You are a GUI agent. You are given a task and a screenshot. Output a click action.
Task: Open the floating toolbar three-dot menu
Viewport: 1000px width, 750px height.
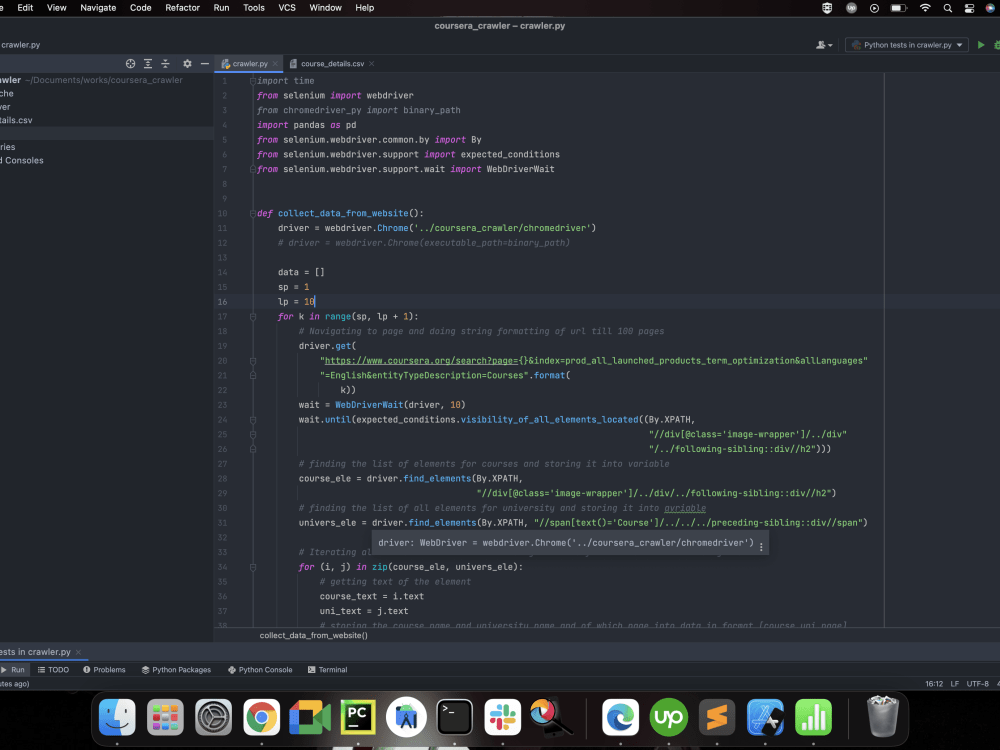click(761, 546)
